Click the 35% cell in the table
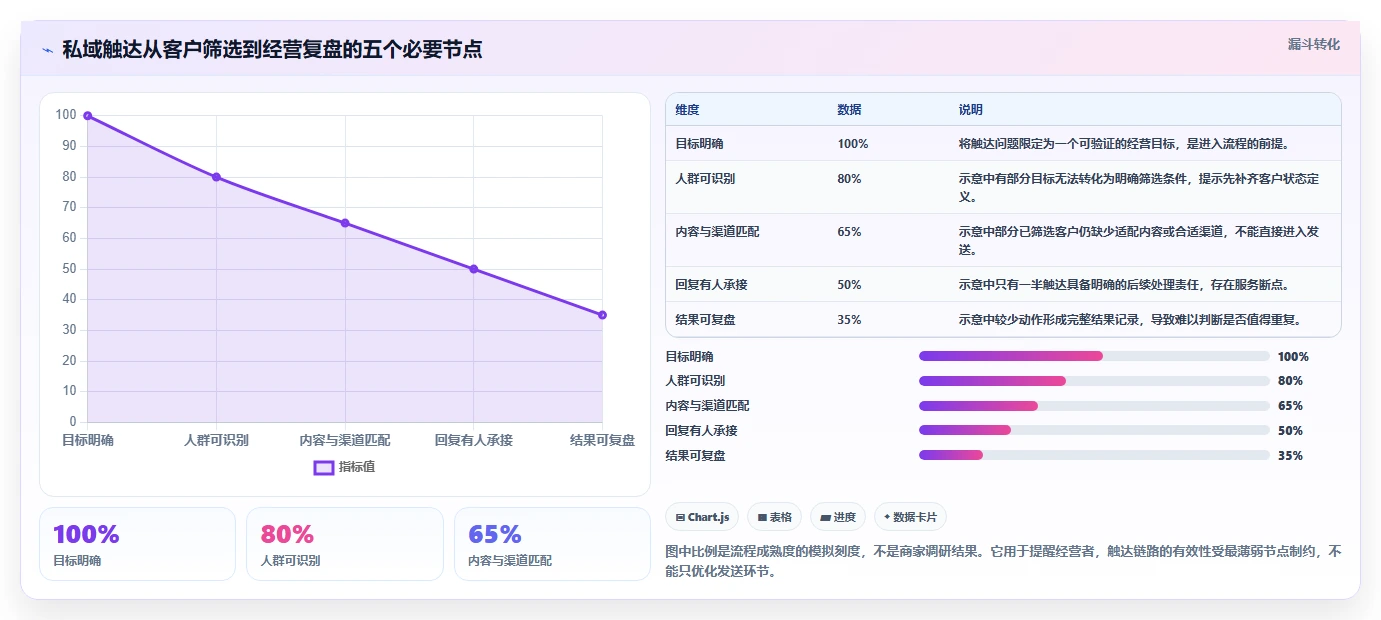This screenshot has height=620, width=1381. click(x=849, y=320)
